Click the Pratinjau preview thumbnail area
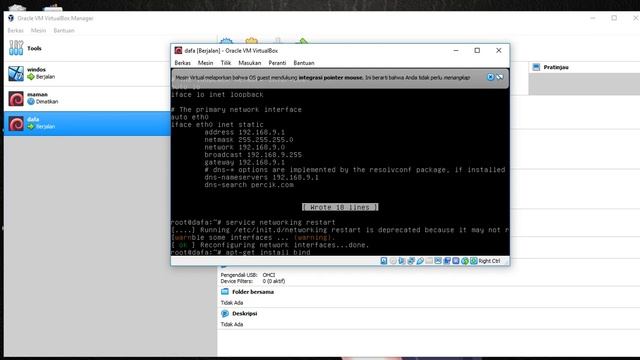 (x=584, y=84)
